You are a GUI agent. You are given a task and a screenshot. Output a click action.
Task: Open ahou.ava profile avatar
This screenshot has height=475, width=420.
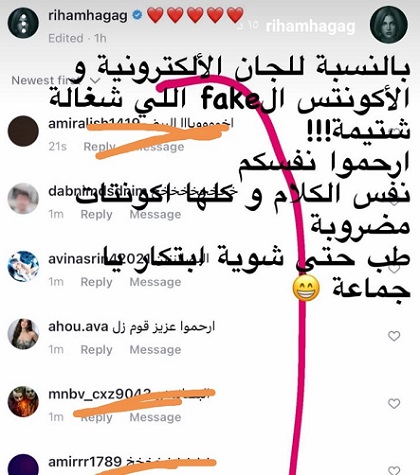(x=23, y=334)
